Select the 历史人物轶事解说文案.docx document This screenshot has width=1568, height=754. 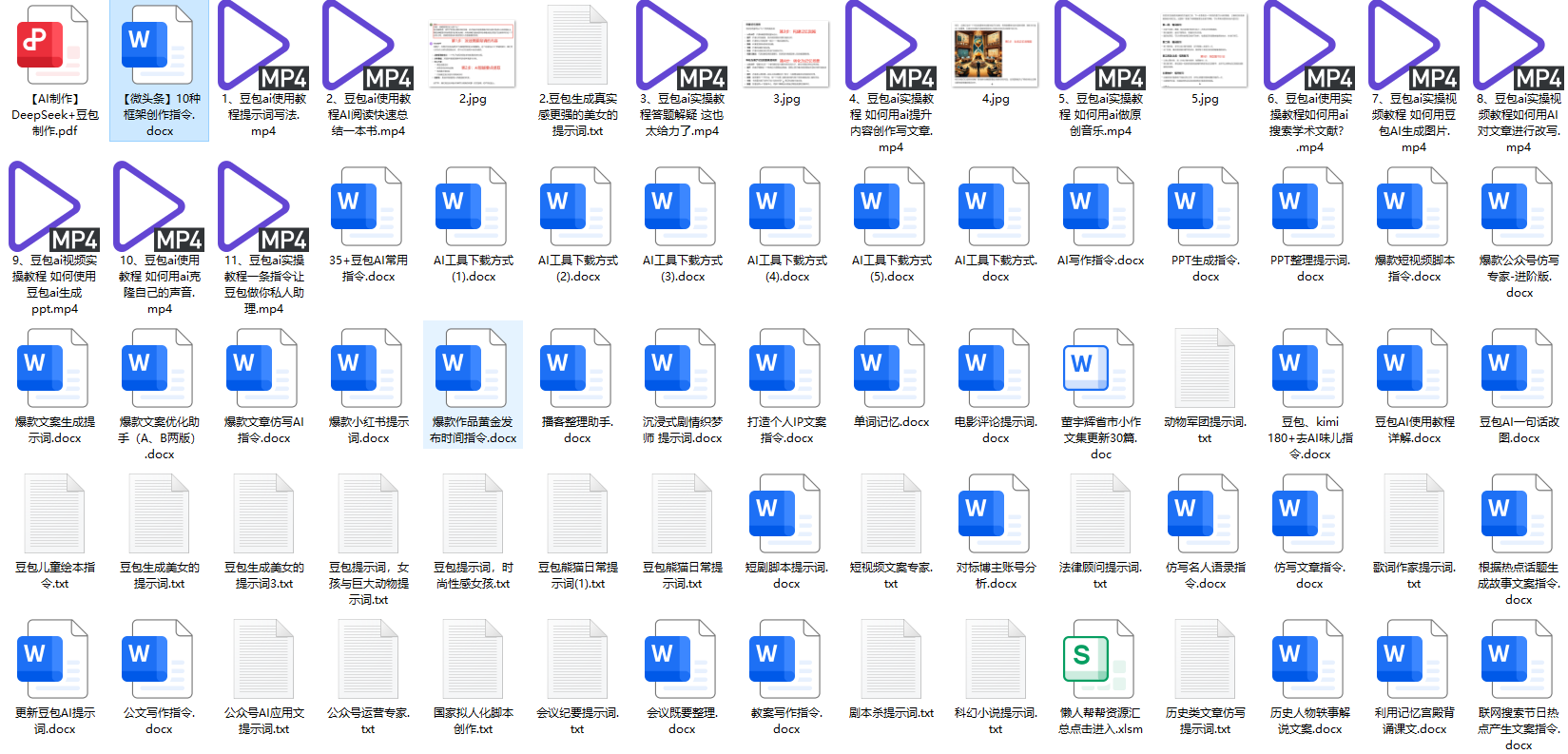click(1309, 661)
